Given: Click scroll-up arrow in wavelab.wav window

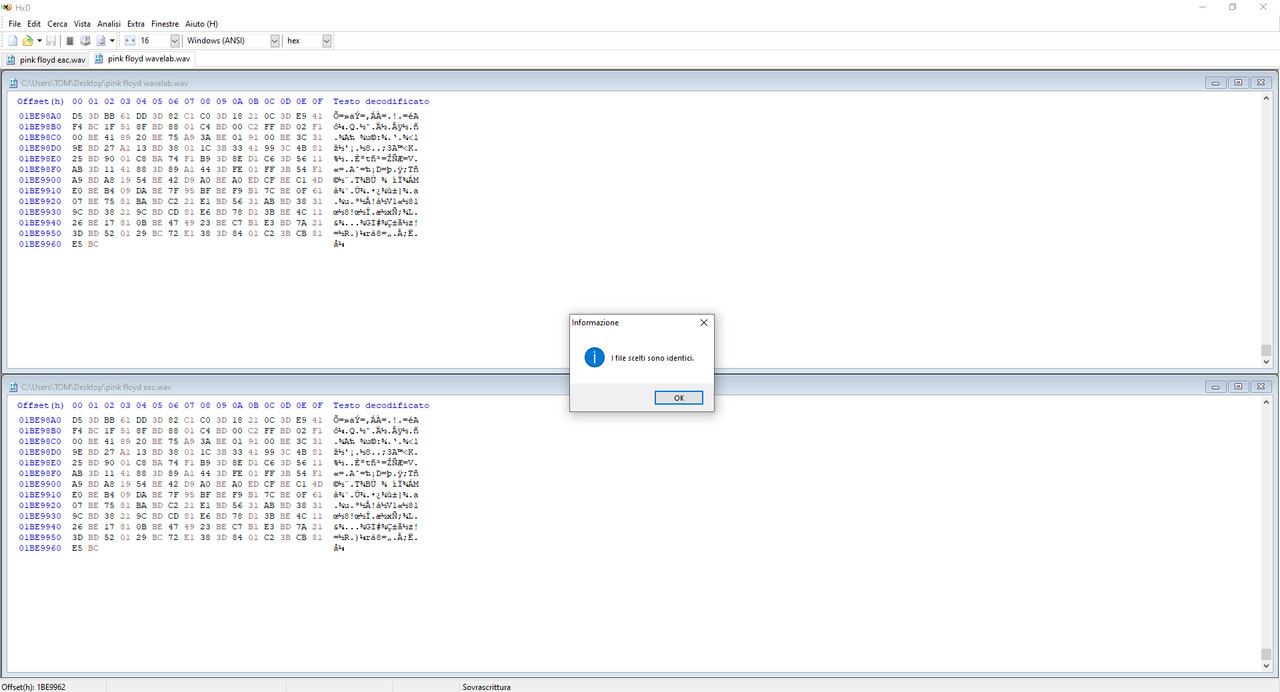Looking at the screenshot, I should [1266, 99].
